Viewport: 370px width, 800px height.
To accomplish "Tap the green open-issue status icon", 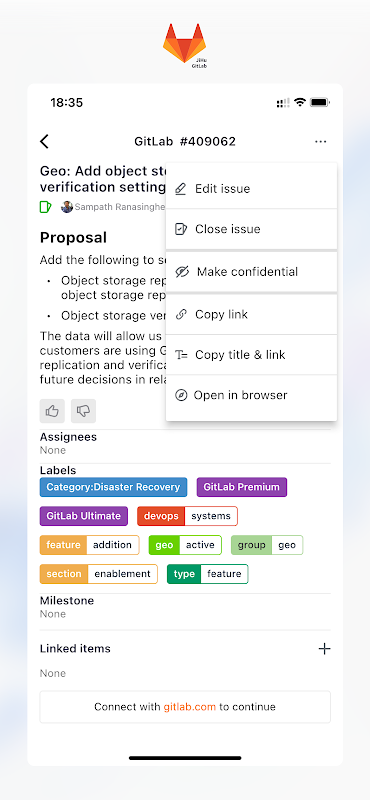I will 45,207.
